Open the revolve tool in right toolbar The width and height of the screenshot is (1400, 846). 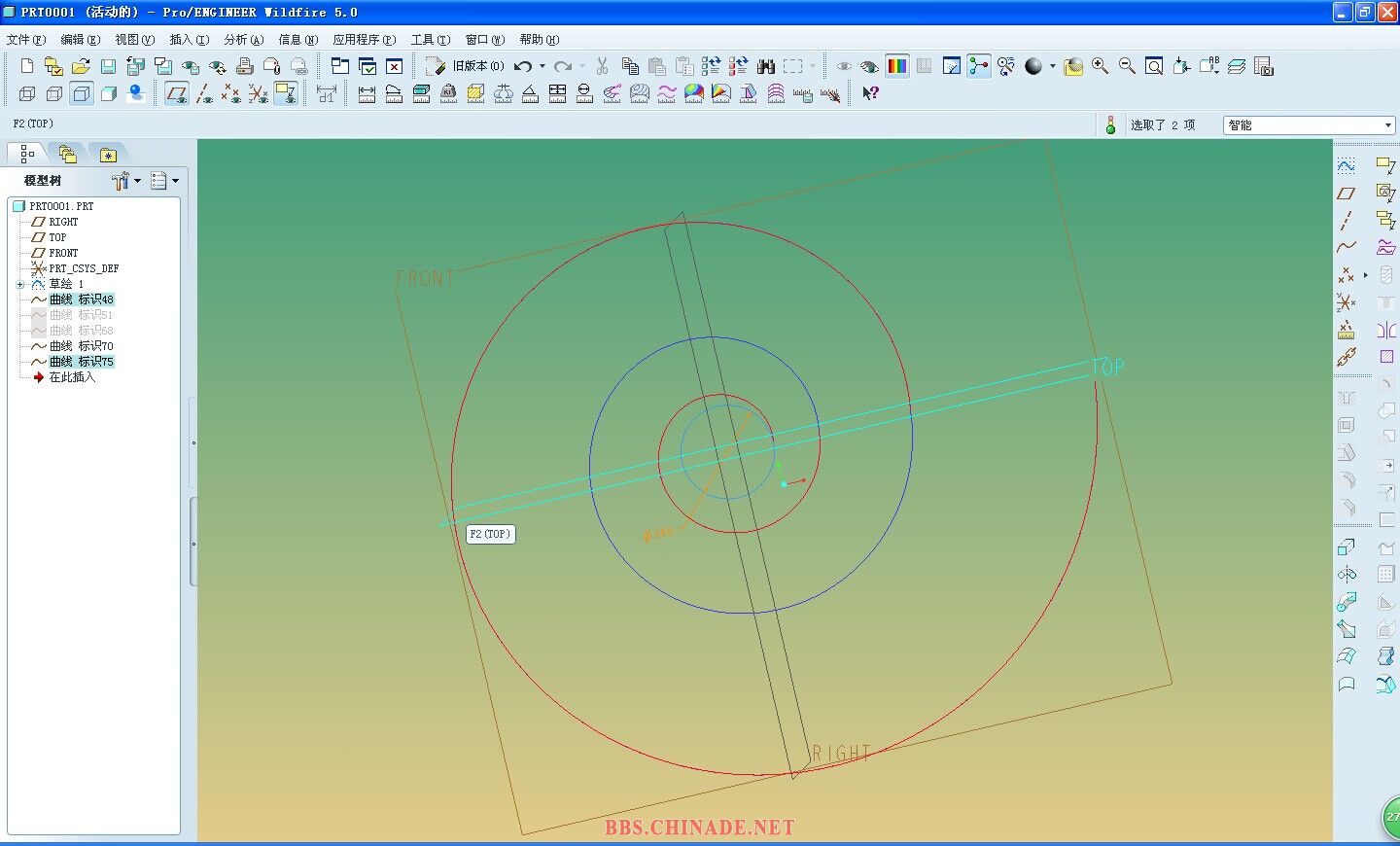tap(1347, 575)
